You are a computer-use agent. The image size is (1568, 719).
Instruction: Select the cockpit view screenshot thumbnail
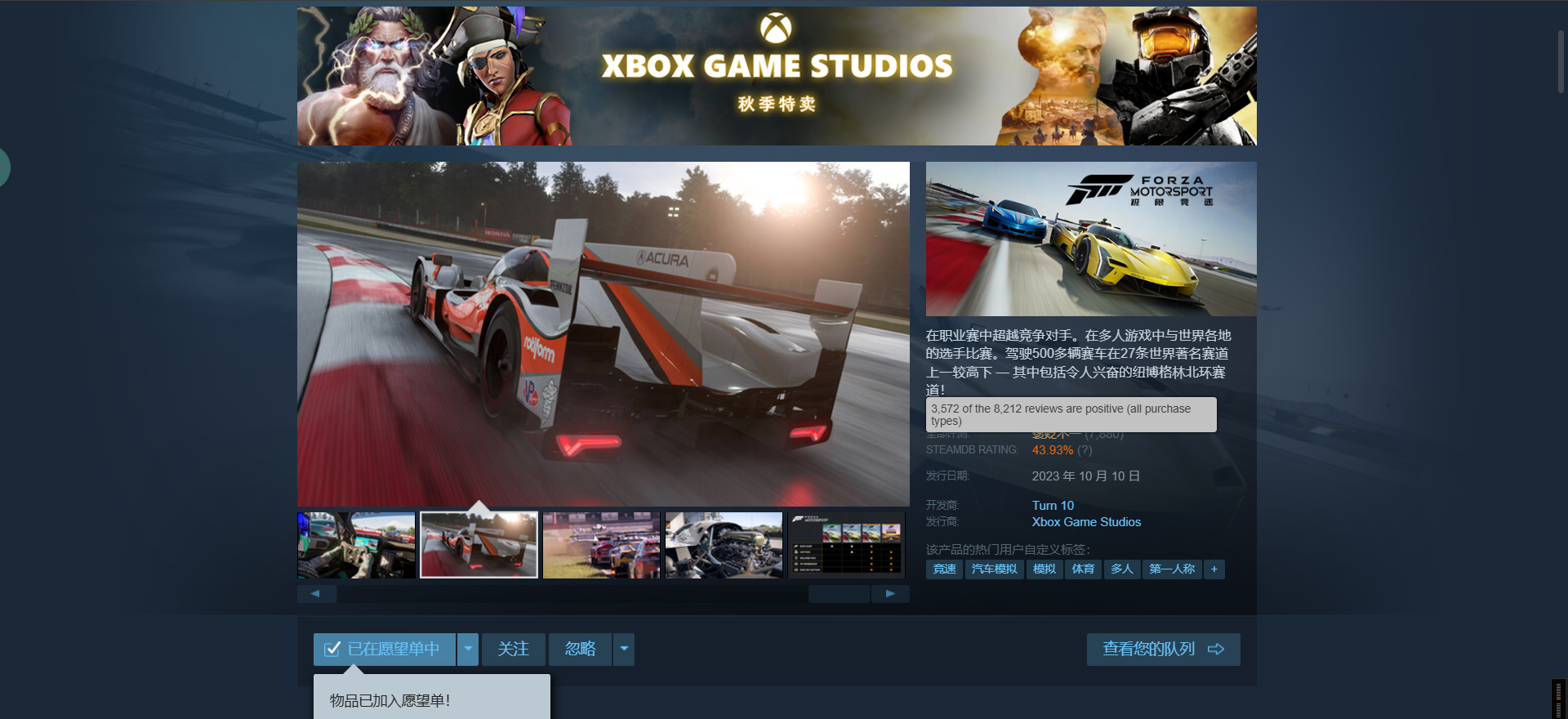357,545
